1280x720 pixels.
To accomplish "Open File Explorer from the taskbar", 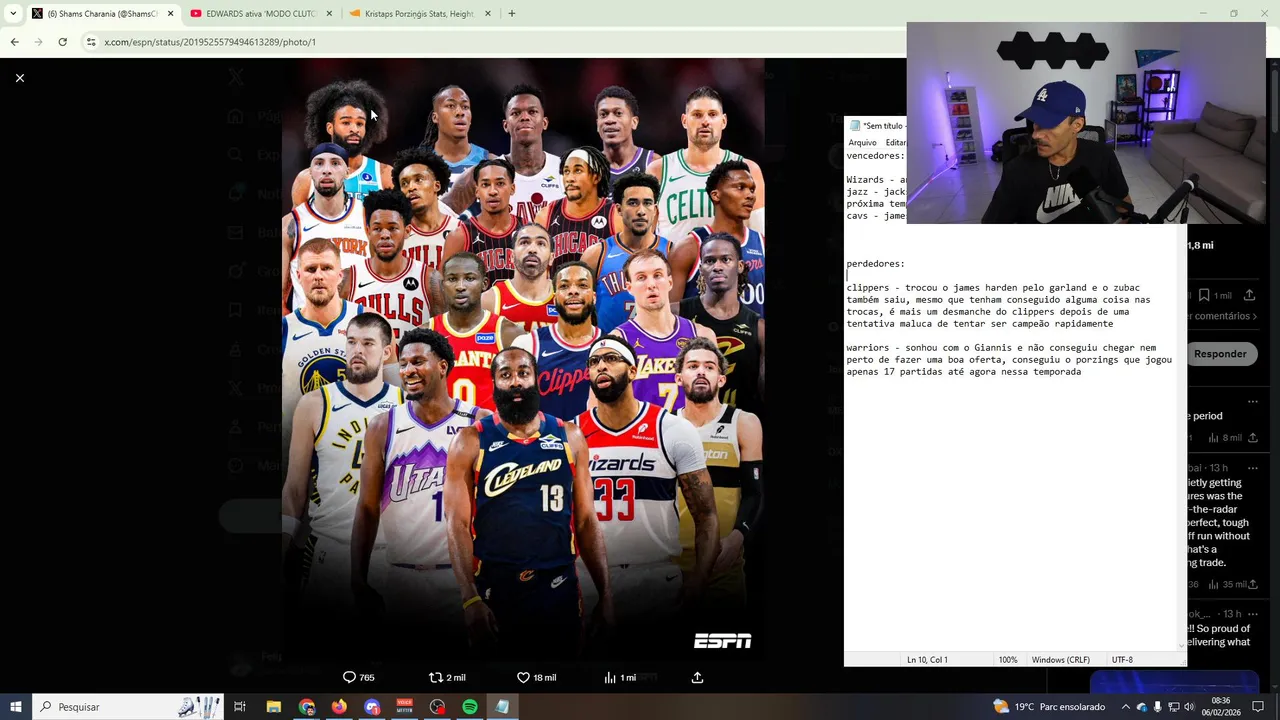I will (273, 707).
